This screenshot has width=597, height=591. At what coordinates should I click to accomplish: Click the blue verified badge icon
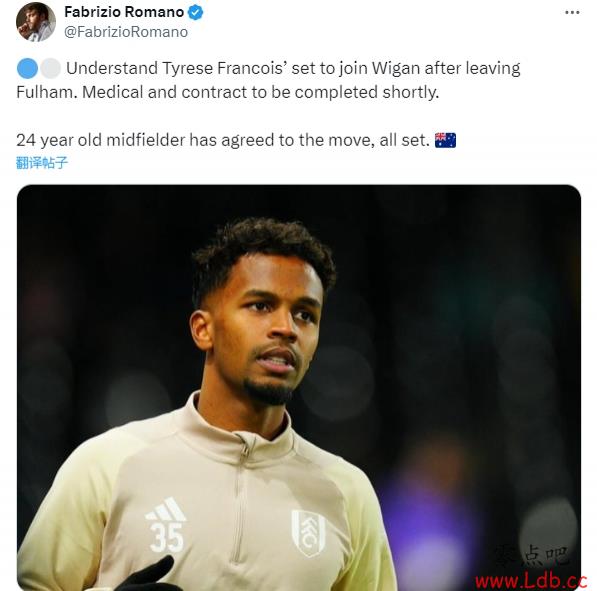[x=196, y=13]
